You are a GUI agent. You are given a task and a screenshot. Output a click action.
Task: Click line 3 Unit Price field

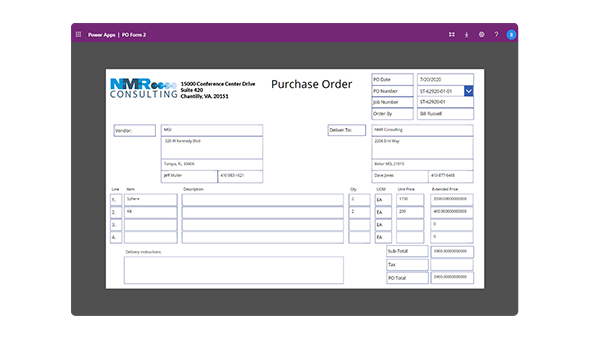(410, 225)
